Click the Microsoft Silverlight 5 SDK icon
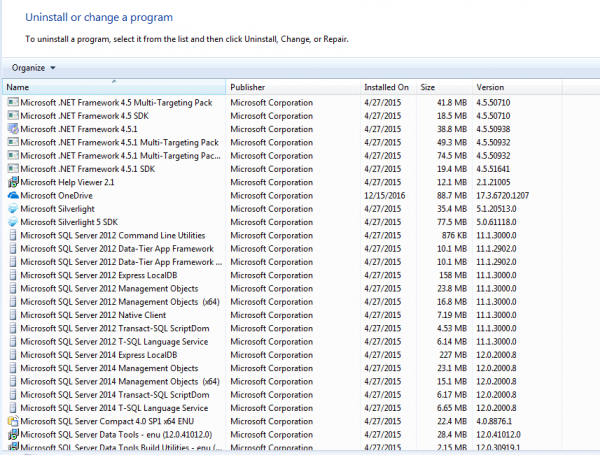The width and height of the screenshot is (600, 455). 13,222
